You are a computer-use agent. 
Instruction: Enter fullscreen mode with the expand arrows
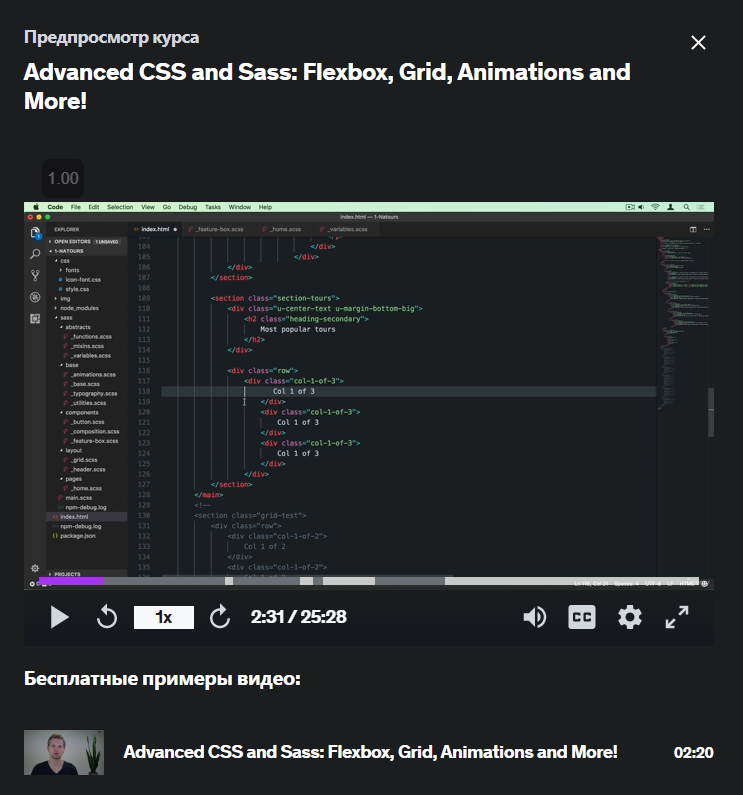[x=677, y=617]
